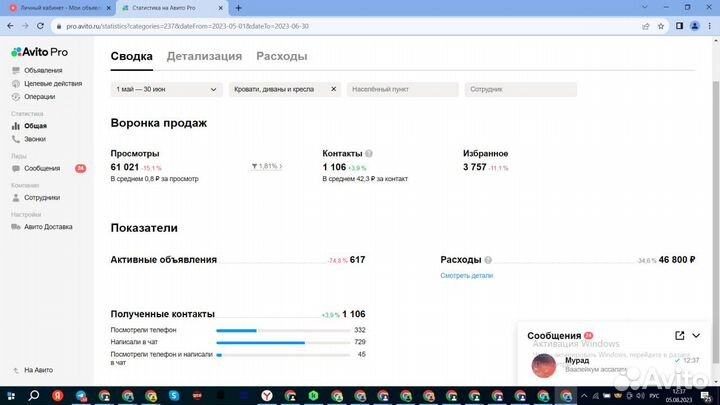The width and height of the screenshot is (720, 405).
Task: Open Звонки statistics in the sidebar
Action: point(35,139)
